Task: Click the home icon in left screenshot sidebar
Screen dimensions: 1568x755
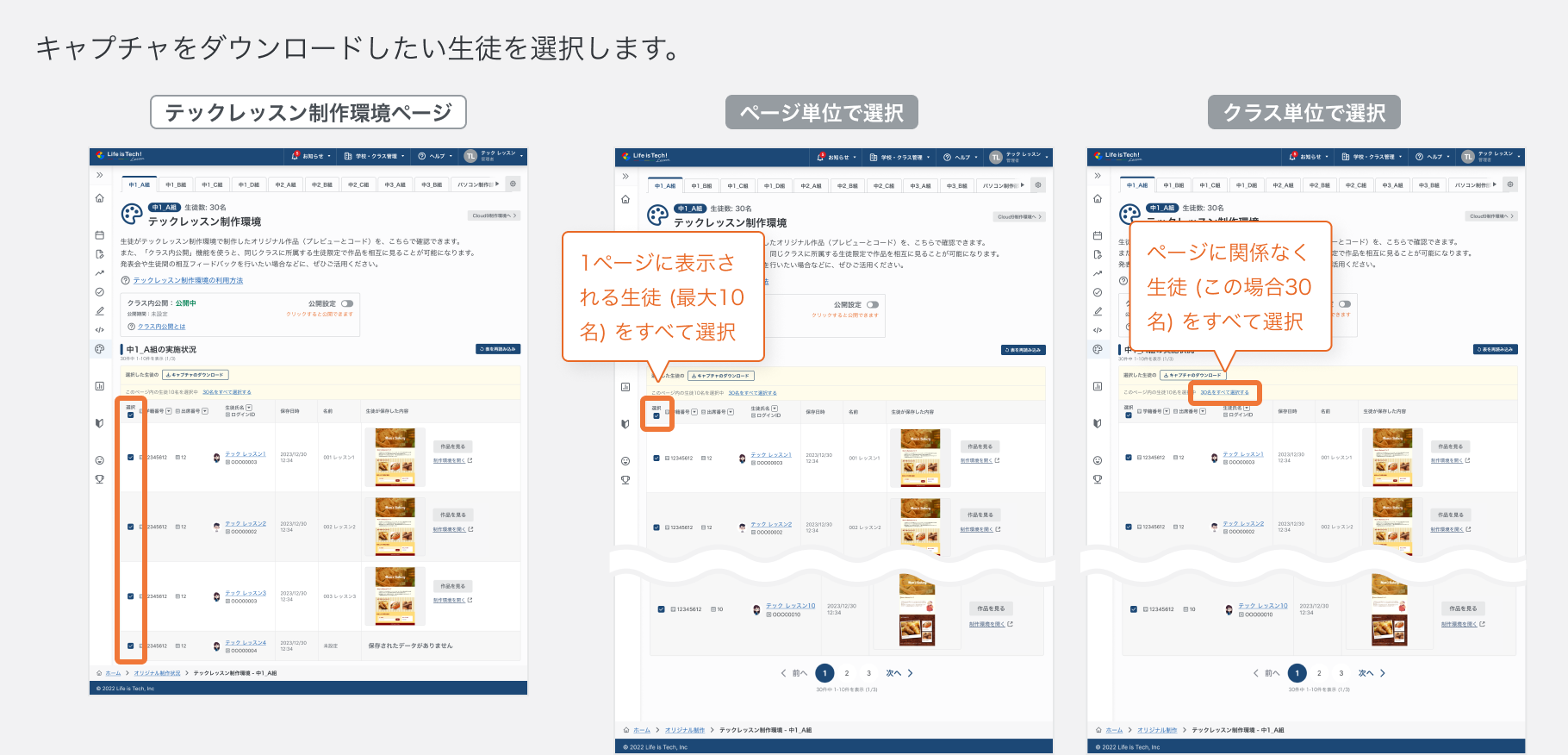Action: click(x=99, y=198)
